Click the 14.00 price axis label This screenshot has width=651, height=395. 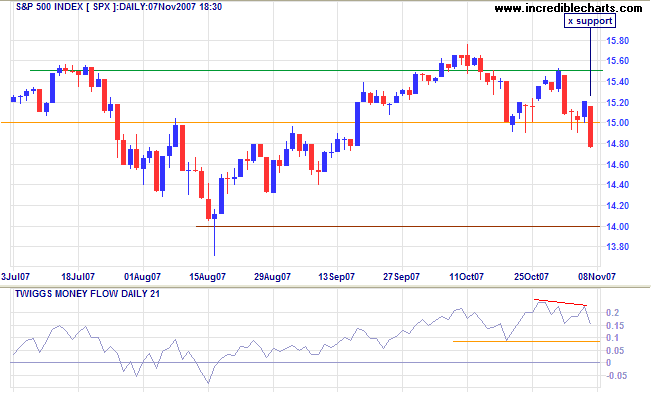[618, 226]
